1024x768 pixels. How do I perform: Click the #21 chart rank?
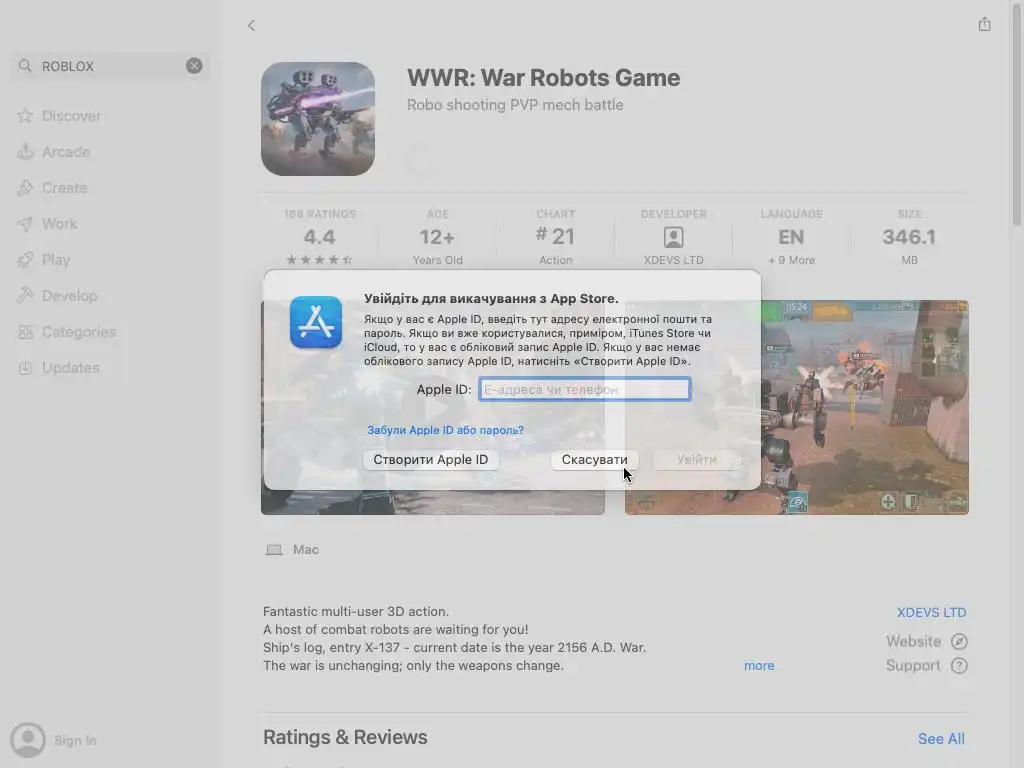(555, 236)
